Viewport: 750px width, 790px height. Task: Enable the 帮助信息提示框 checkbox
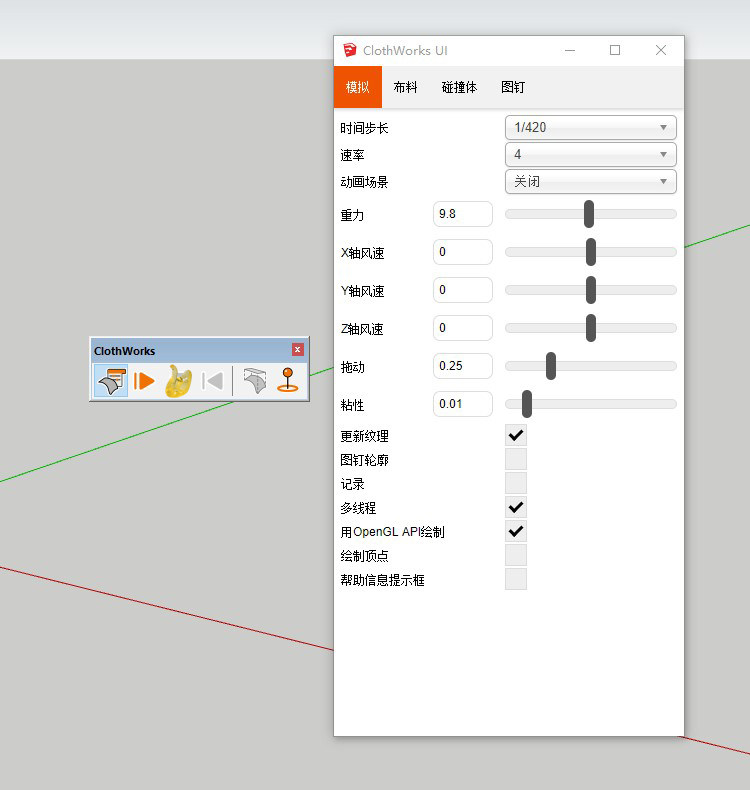pos(516,579)
